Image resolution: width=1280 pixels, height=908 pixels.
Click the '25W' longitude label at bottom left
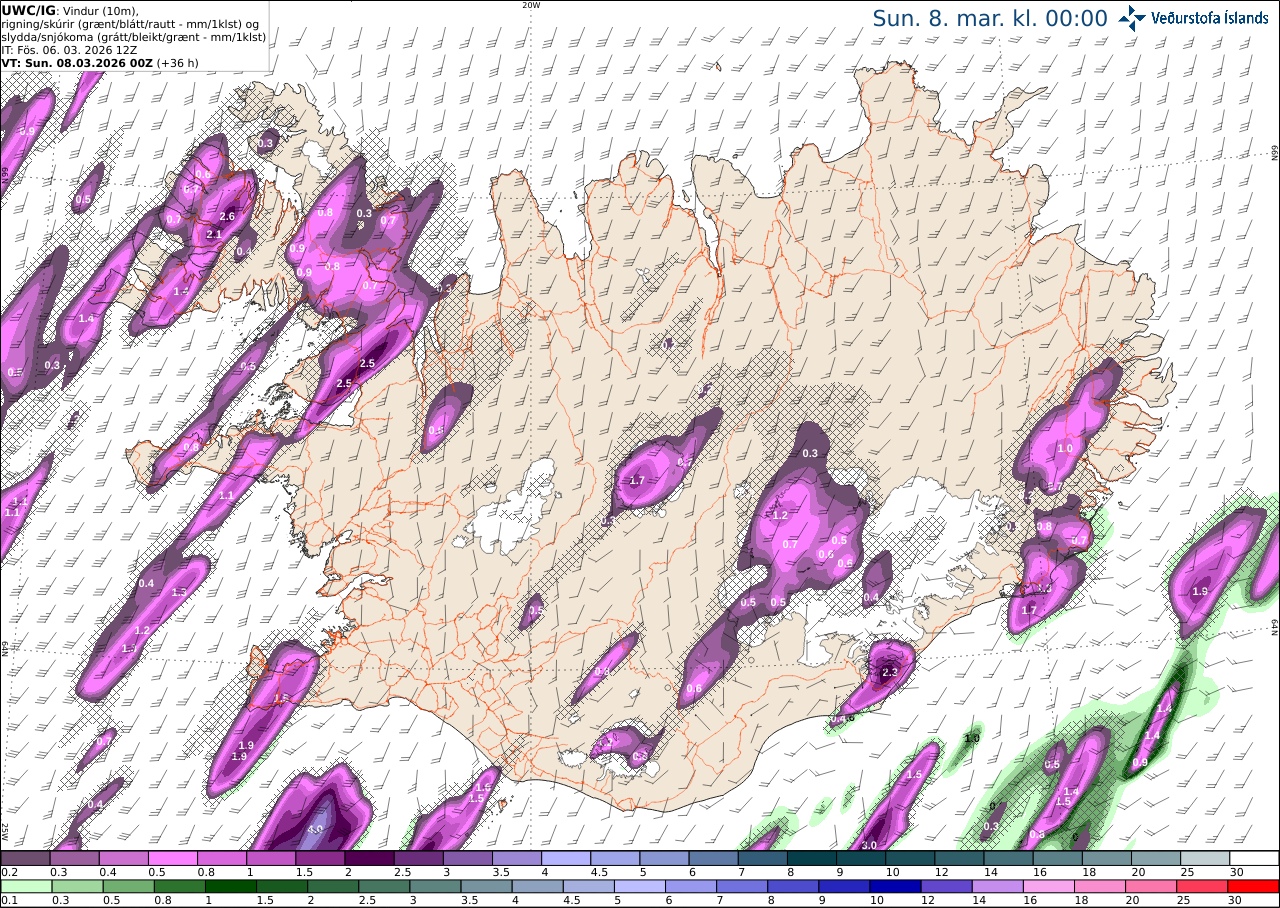pyautogui.click(x=5, y=831)
